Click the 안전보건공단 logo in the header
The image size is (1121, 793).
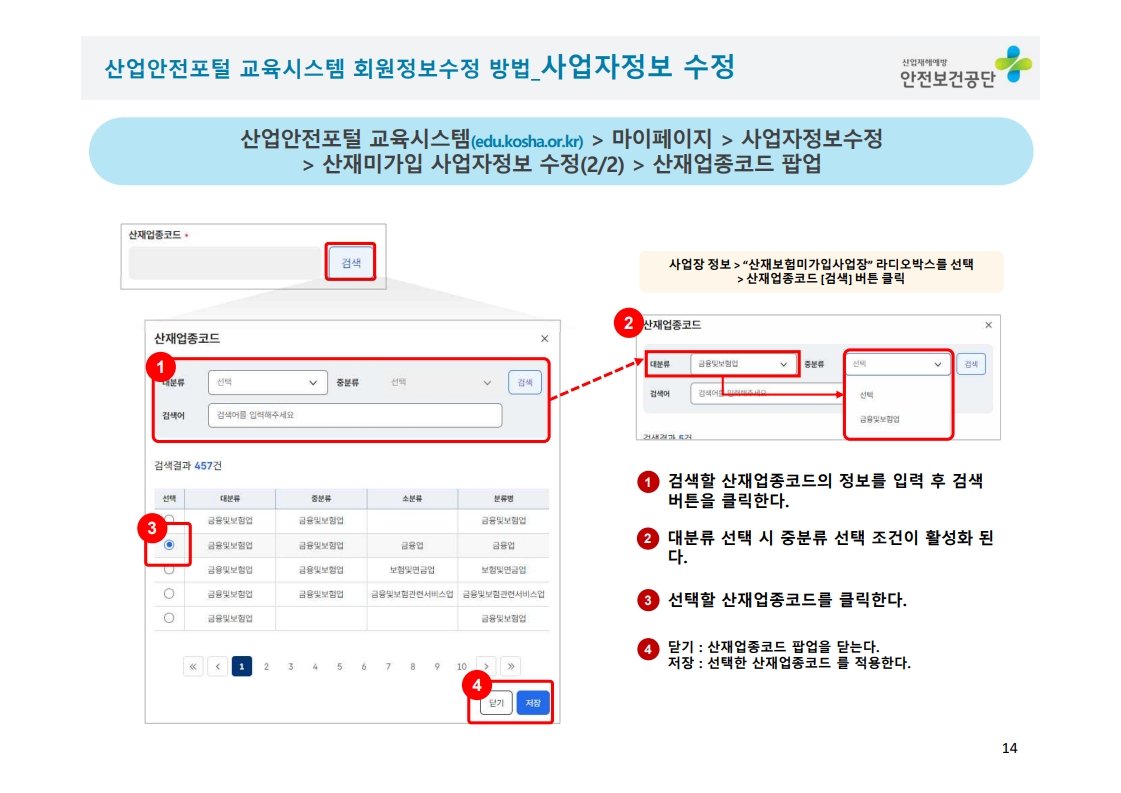964,67
